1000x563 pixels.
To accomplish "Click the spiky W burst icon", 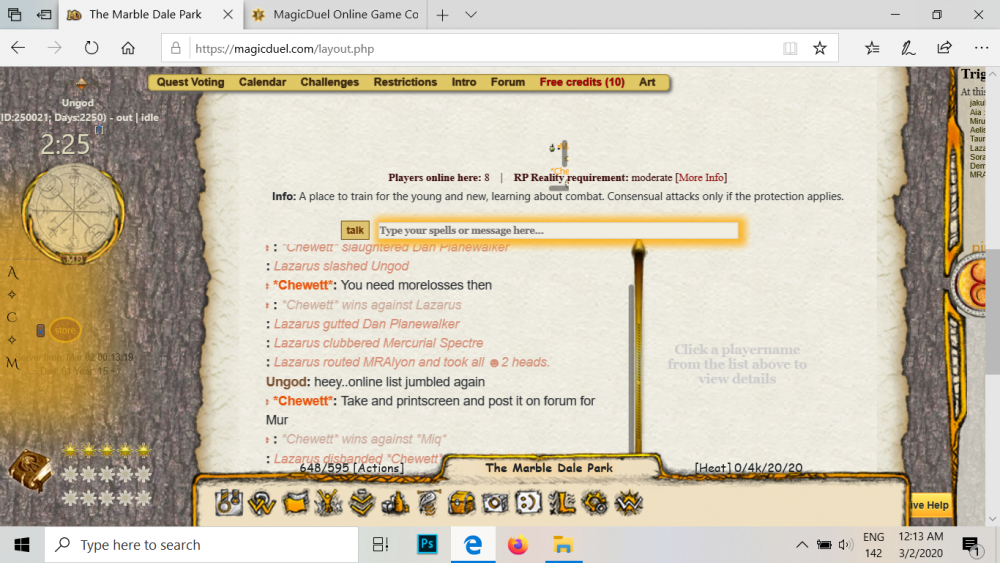I will point(629,503).
